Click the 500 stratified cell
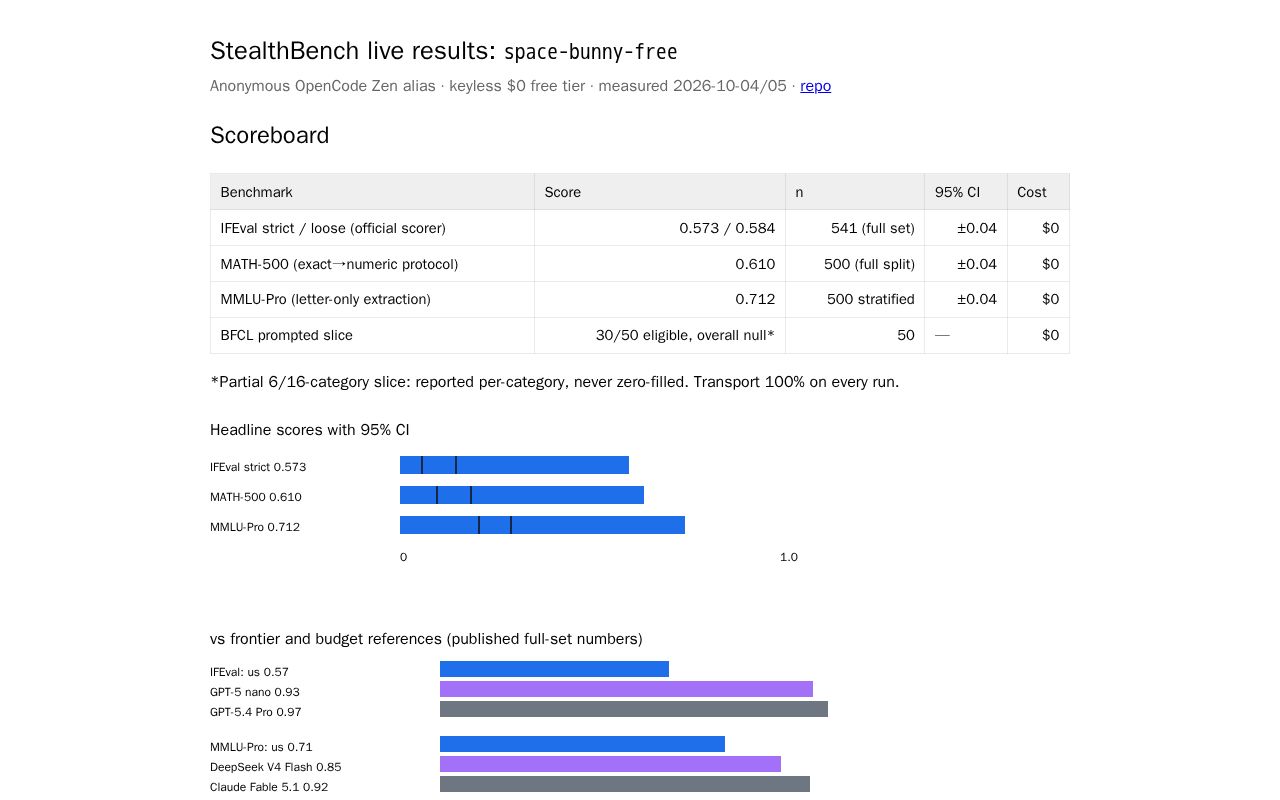The height and width of the screenshot is (800, 1280). click(855, 300)
